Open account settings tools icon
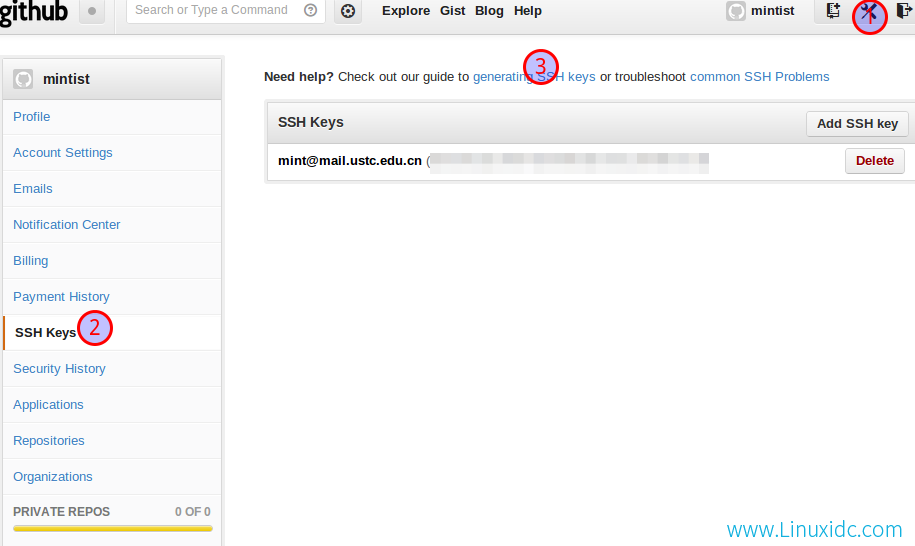Screen dimensions: 915x546 click(x=869, y=12)
